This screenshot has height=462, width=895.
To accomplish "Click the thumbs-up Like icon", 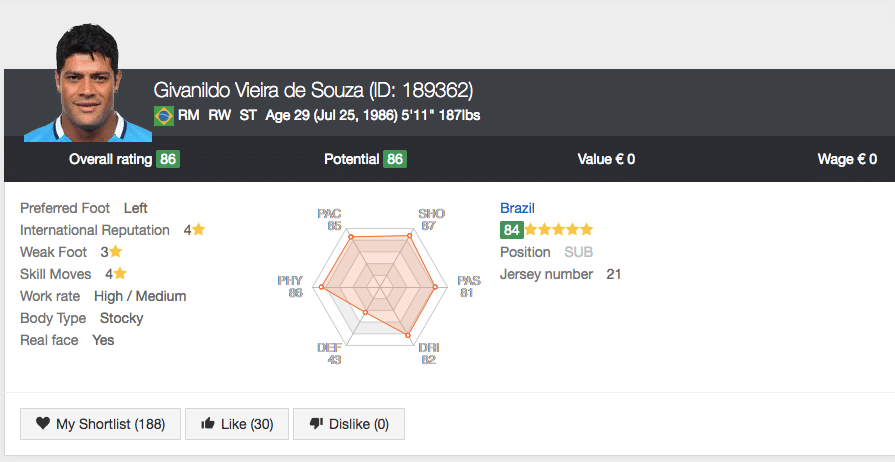I will click(208, 424).
